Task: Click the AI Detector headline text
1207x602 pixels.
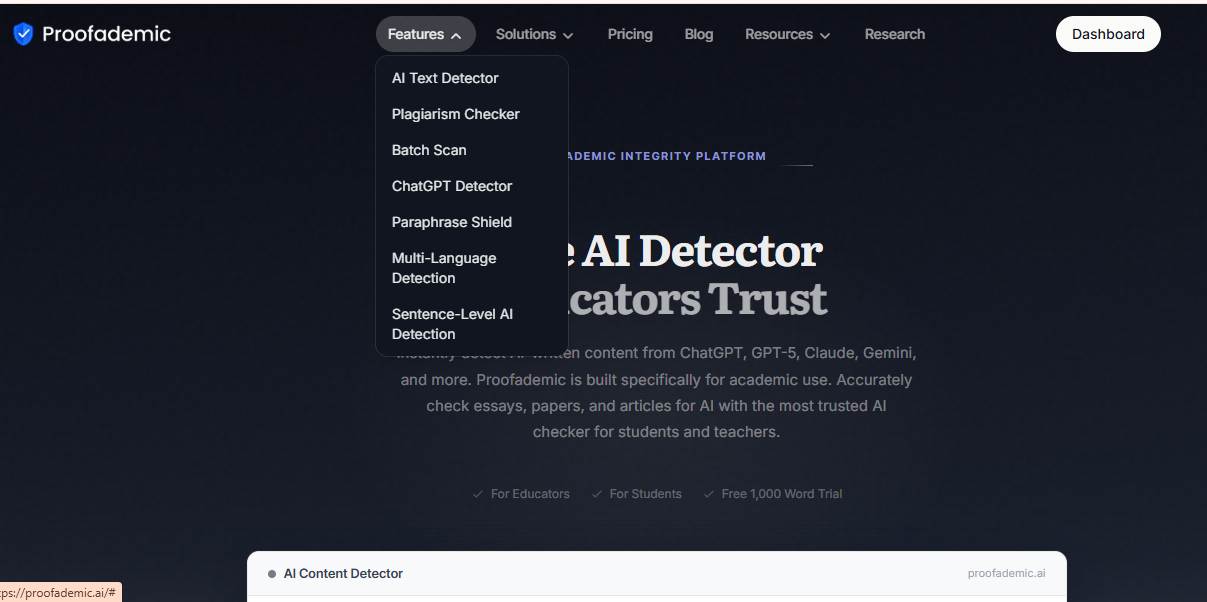Action: pyautogui.click(x=701, y=250)
